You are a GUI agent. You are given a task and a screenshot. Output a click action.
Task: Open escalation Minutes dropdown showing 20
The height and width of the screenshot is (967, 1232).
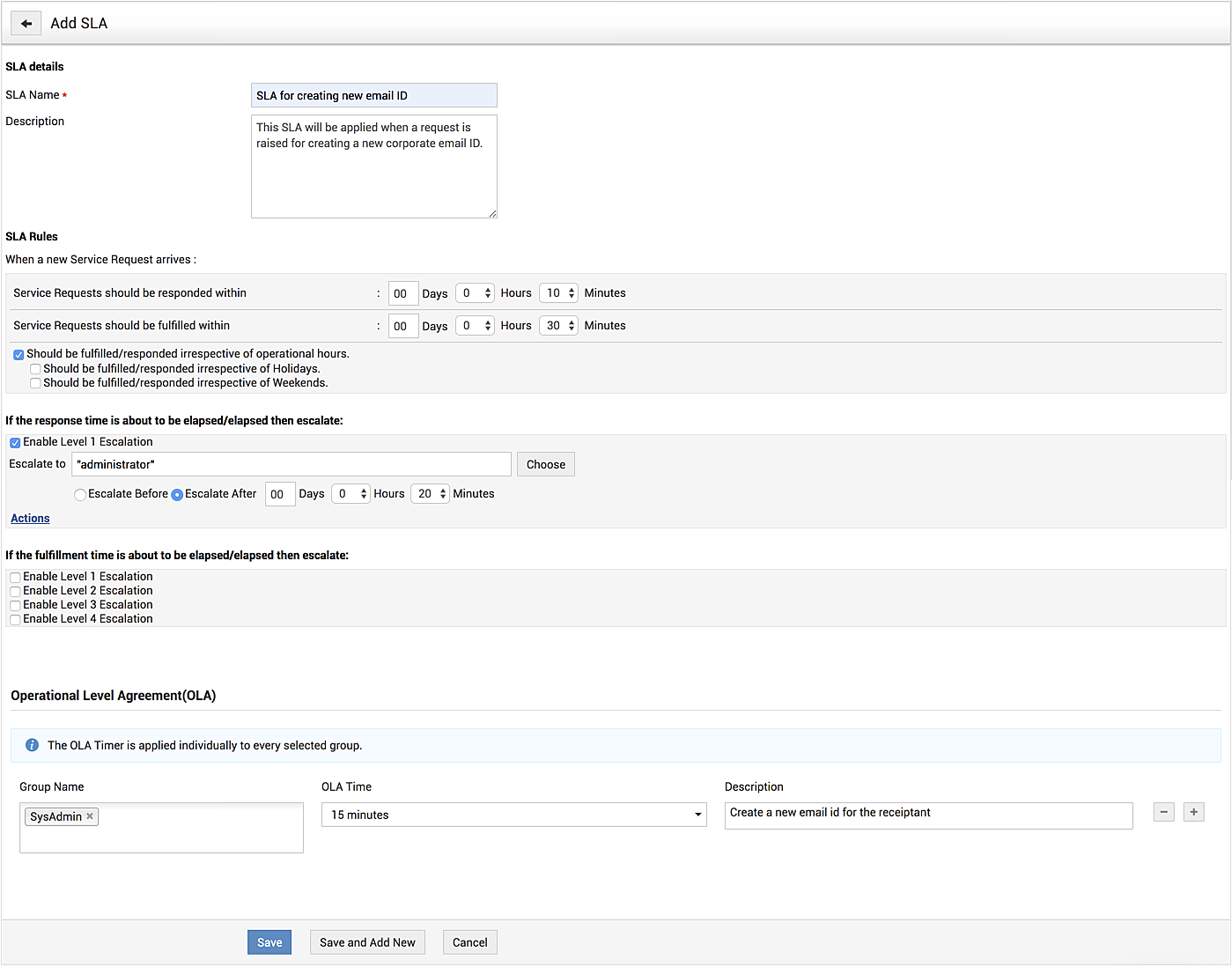[x=430, y=494]
